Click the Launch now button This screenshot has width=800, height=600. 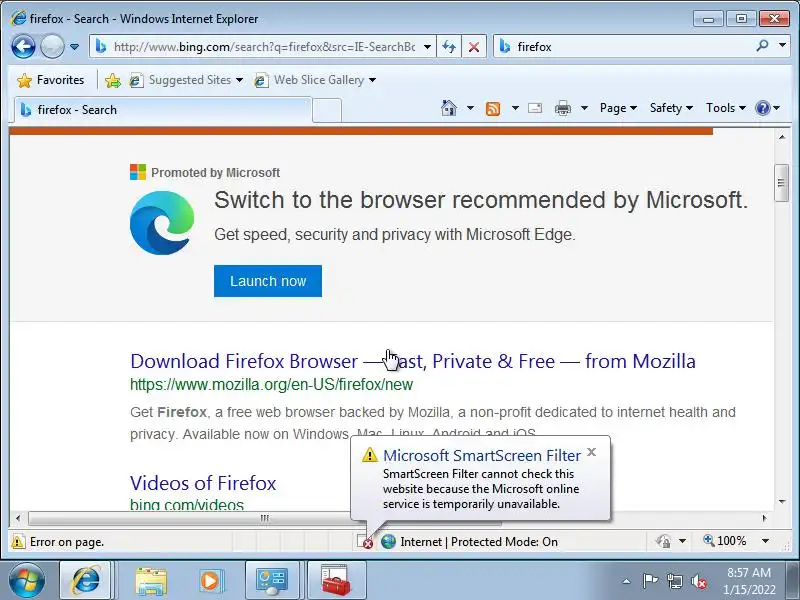268,281
